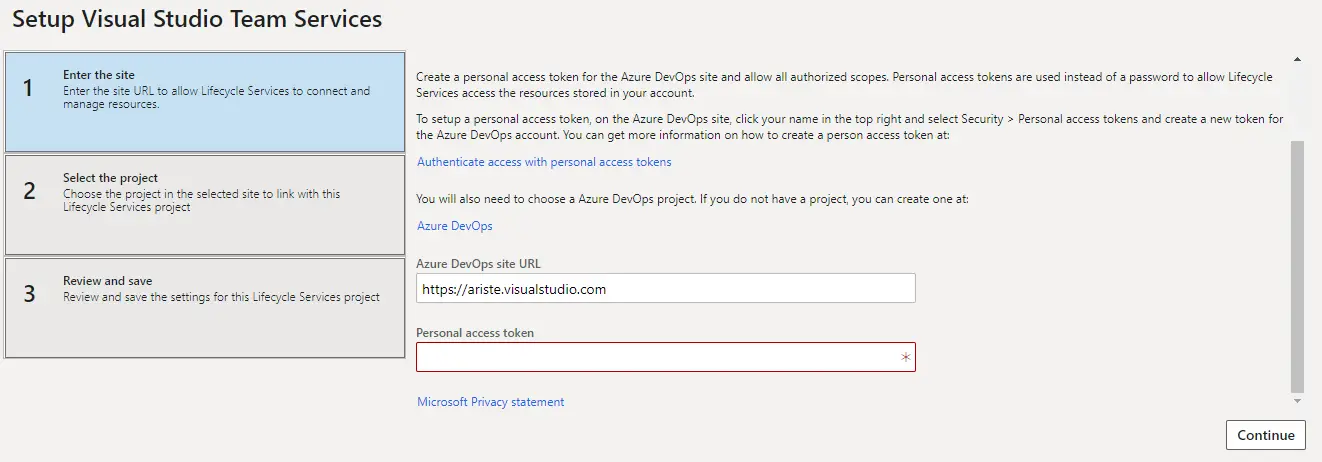Follow the blue "Azure DevOps" link
1322x462 pixels.
(x=455, y=226)
